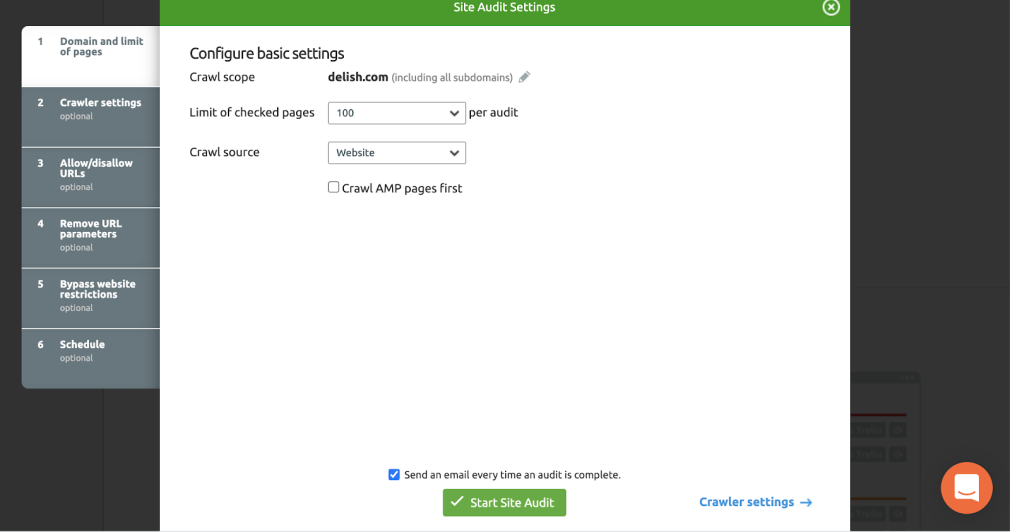Uncheck Send an email when audit completes
This screenshot has width=1010, height=532.
[x=394, y=475]
